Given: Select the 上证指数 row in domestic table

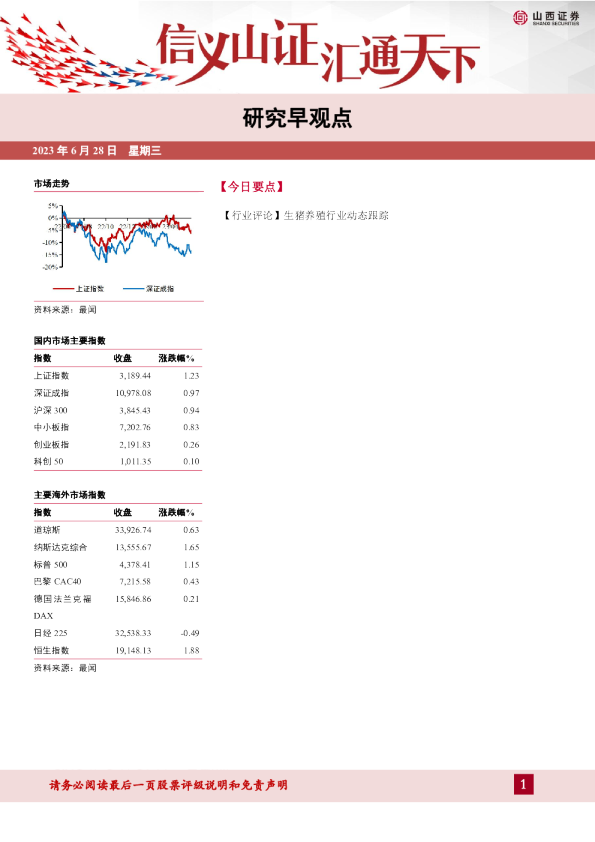Looking at the screenshot, I should click(118, 376).
